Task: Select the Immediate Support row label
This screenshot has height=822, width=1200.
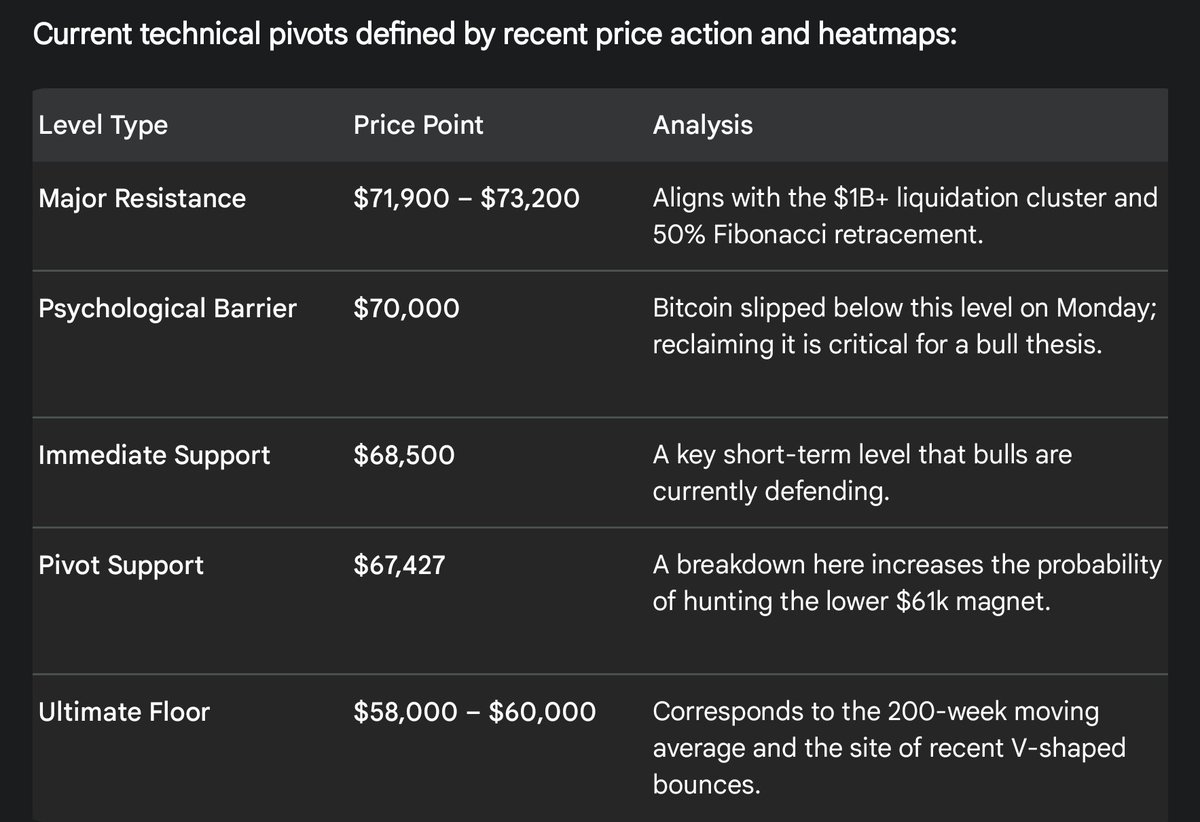Action: (x=154, y=455)
